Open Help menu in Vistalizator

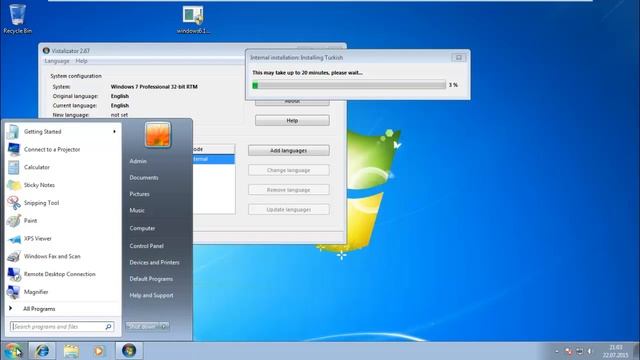click(x=82, y=61)
